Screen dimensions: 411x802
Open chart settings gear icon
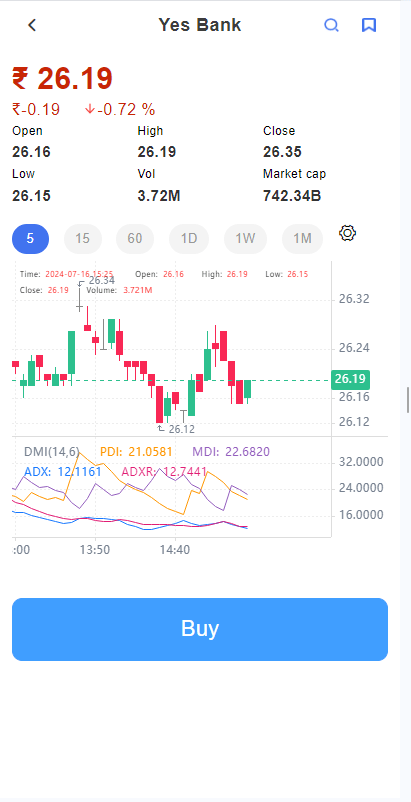click(x=347, y=233)
